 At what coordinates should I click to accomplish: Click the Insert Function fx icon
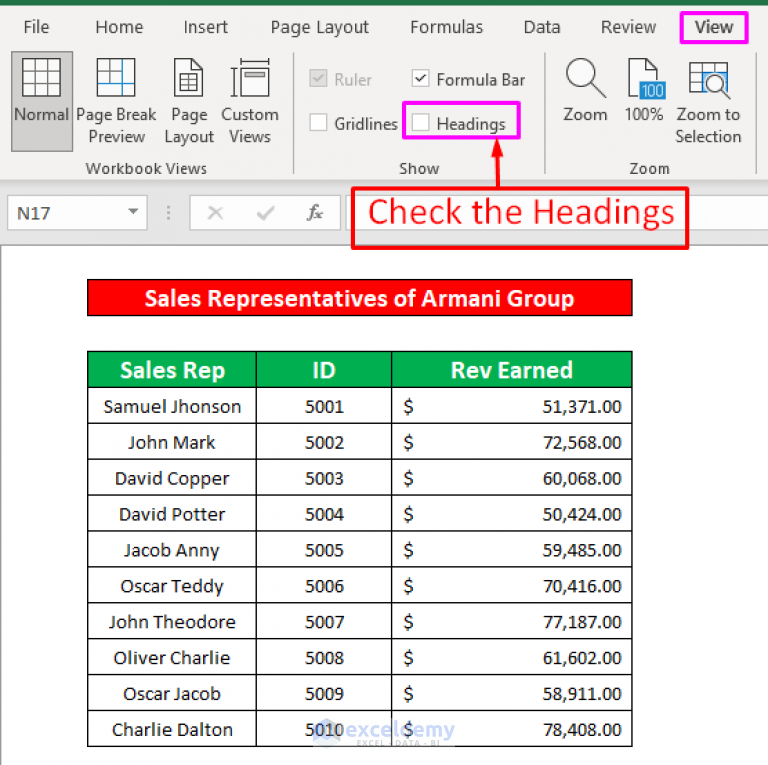pos(314,213)
